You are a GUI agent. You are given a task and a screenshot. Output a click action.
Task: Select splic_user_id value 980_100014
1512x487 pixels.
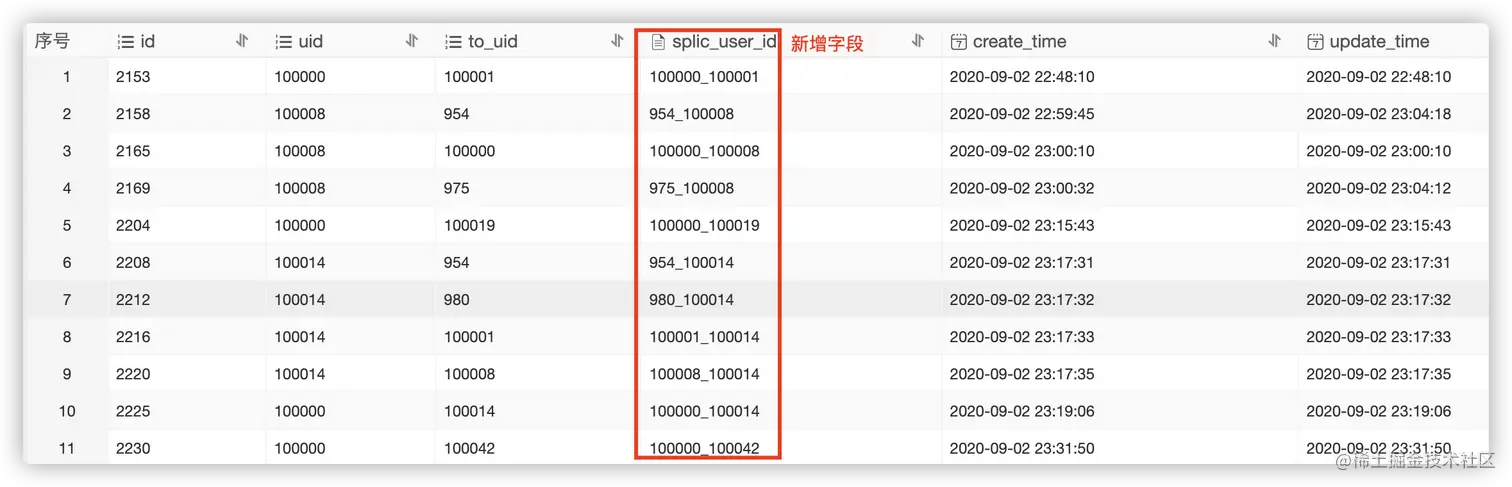(x=691, y=299)
